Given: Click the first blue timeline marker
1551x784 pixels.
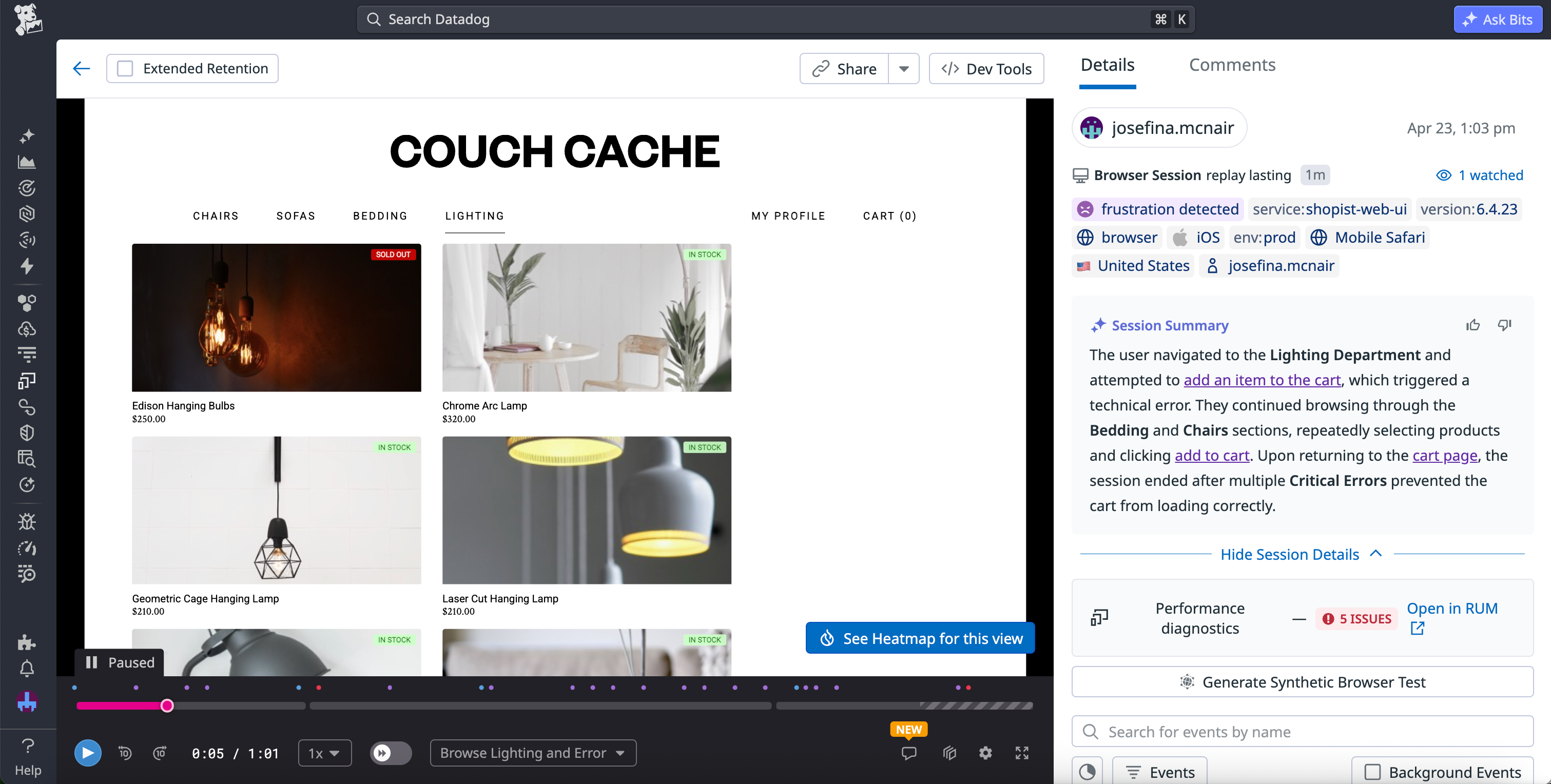Looking at the screenshot, I should (74, 687).
